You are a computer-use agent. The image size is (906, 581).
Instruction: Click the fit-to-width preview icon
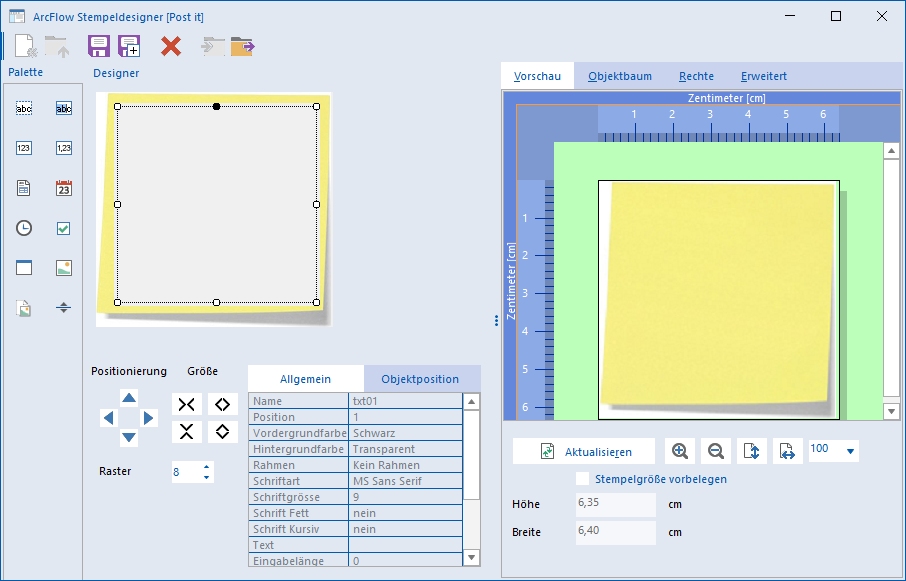pyautogui.click(x=788, y=451)
